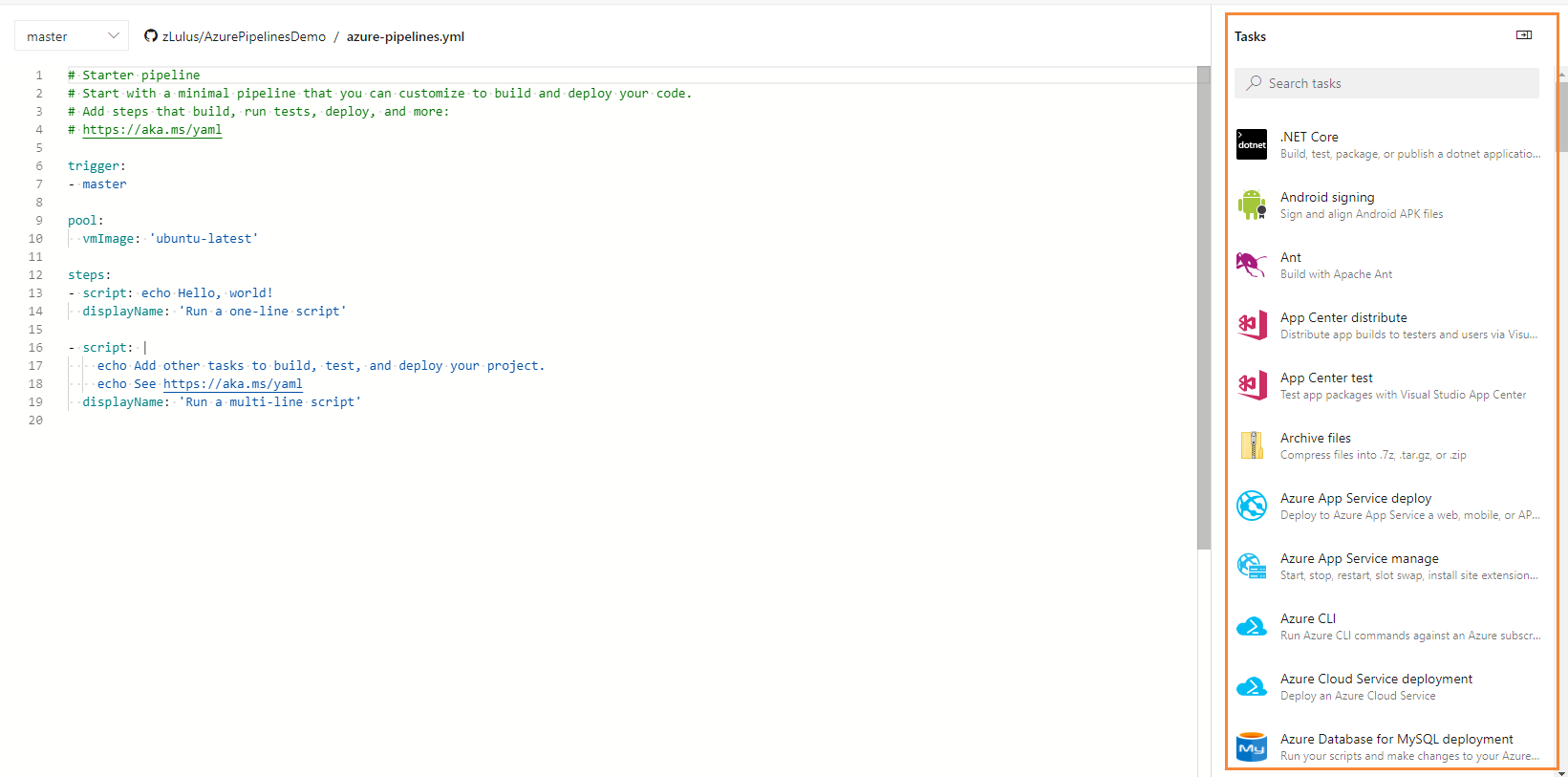
Task: Select the Azure Cloud Service deployment task
Action: tap(1388, 686)
